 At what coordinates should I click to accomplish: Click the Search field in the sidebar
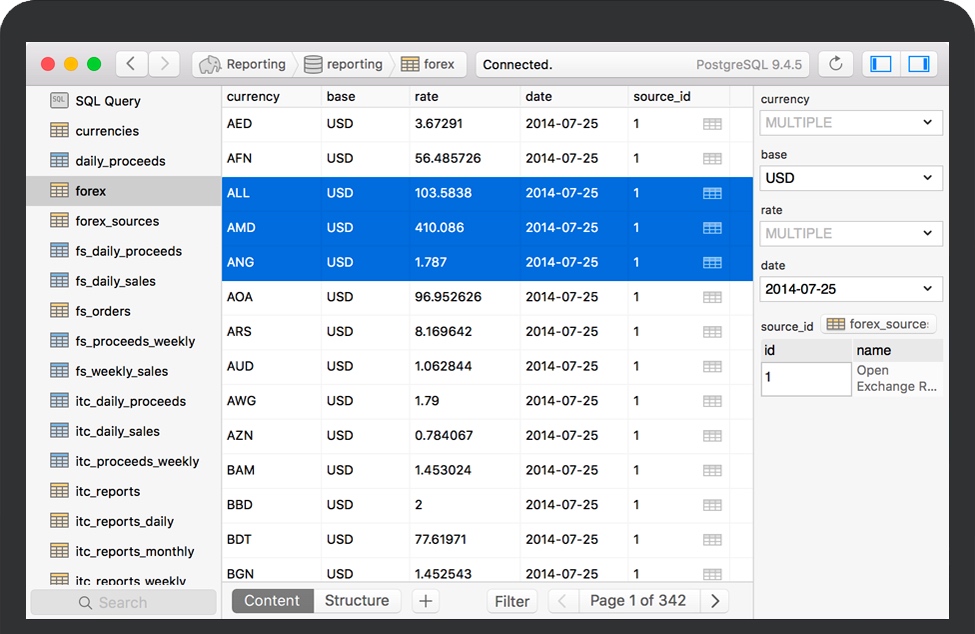click(123, 602)
